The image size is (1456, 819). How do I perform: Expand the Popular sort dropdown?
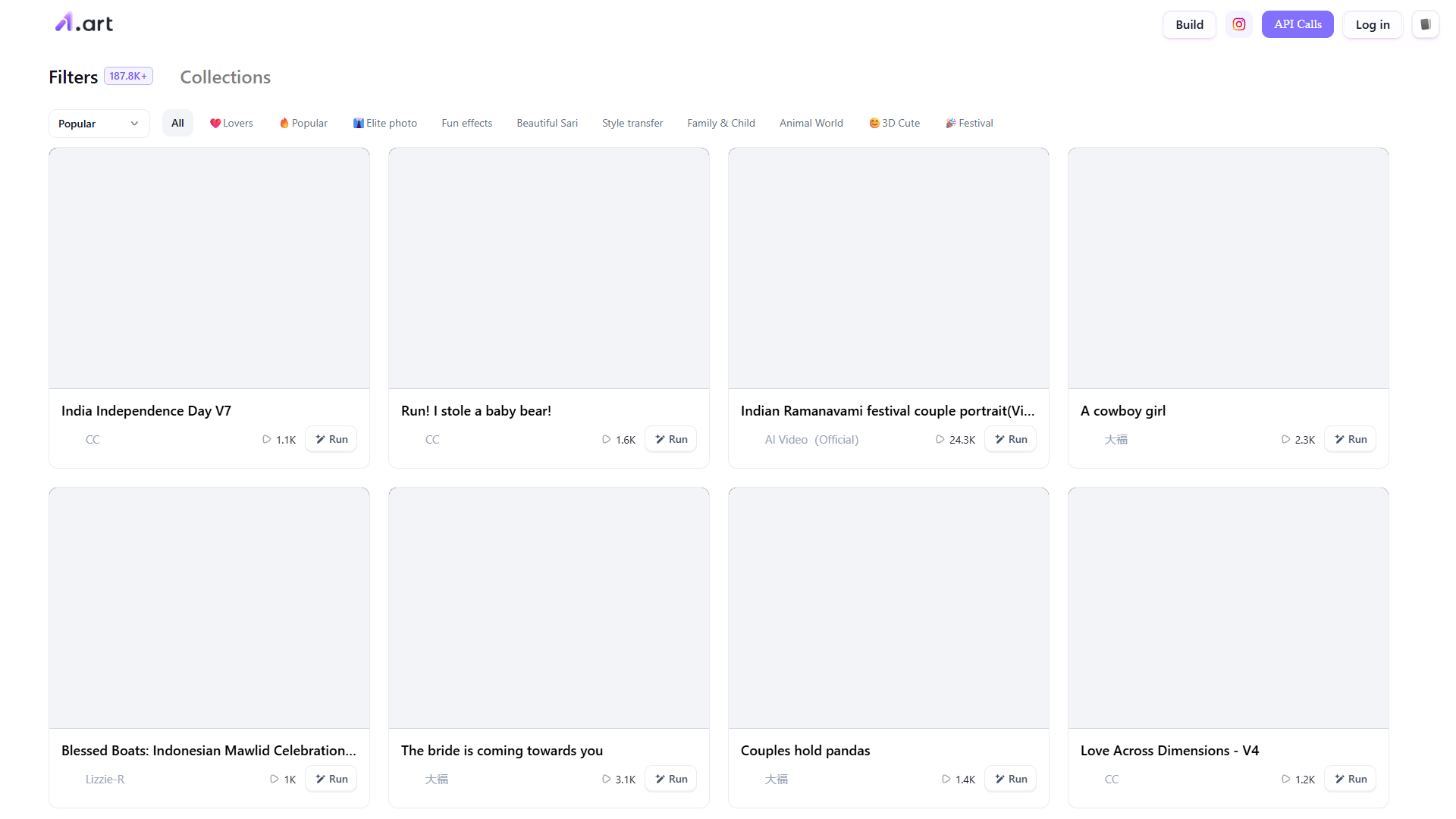(99, 124)
